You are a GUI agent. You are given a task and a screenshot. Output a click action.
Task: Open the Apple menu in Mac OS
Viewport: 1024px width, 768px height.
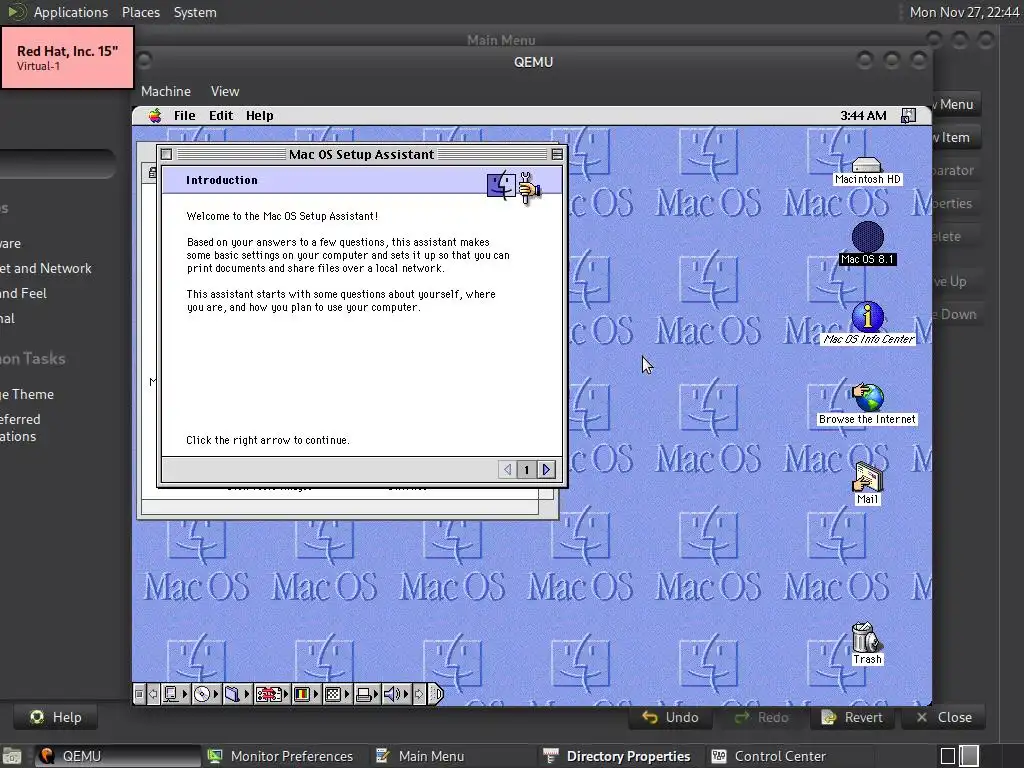click(155, 116)
